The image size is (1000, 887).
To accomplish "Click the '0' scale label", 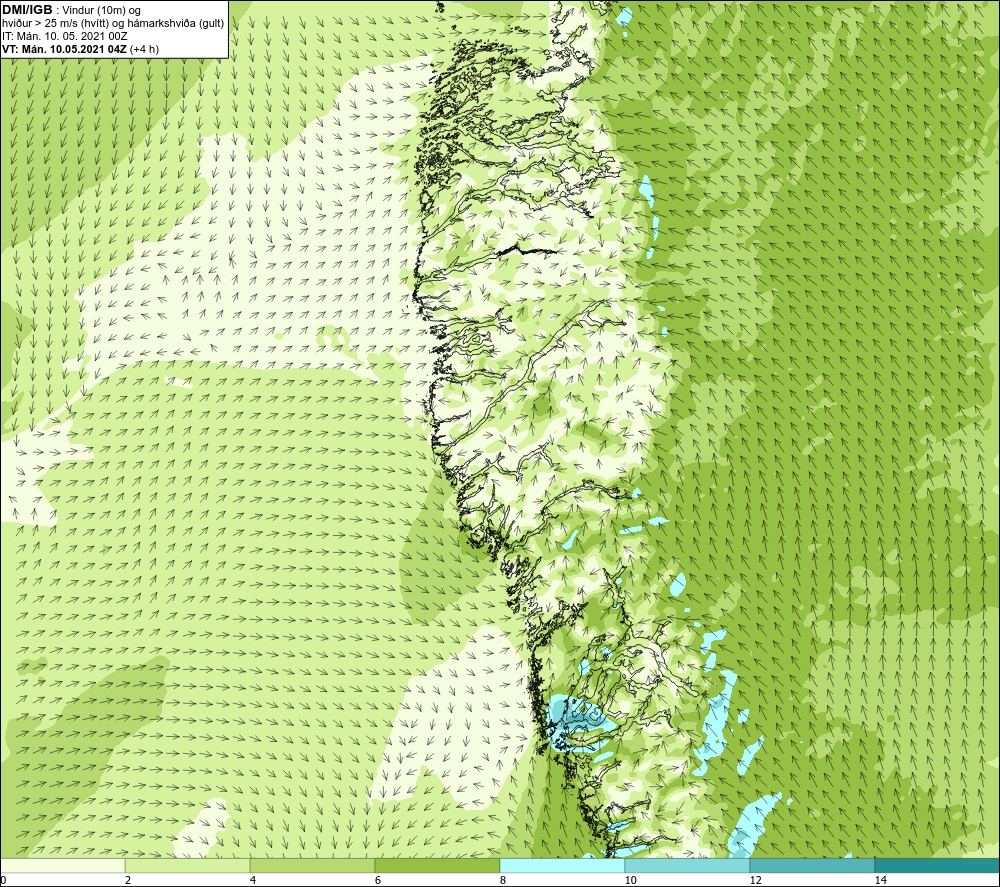I will [x=3, y=881].
